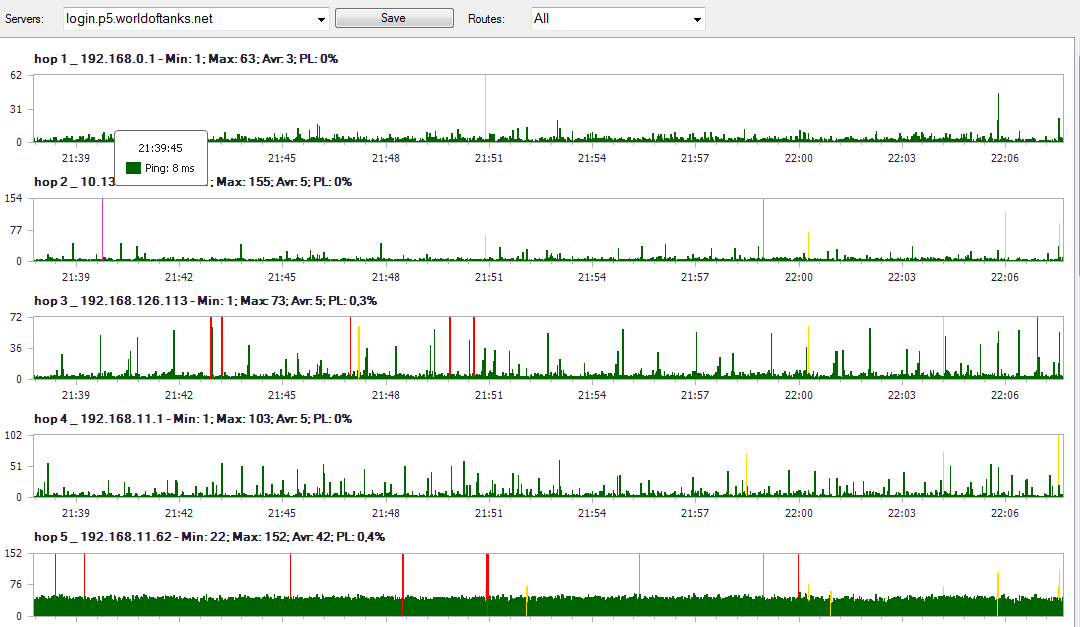Expand the Routes dropdown arrow

pyautogui.click(x=696, y=19)
